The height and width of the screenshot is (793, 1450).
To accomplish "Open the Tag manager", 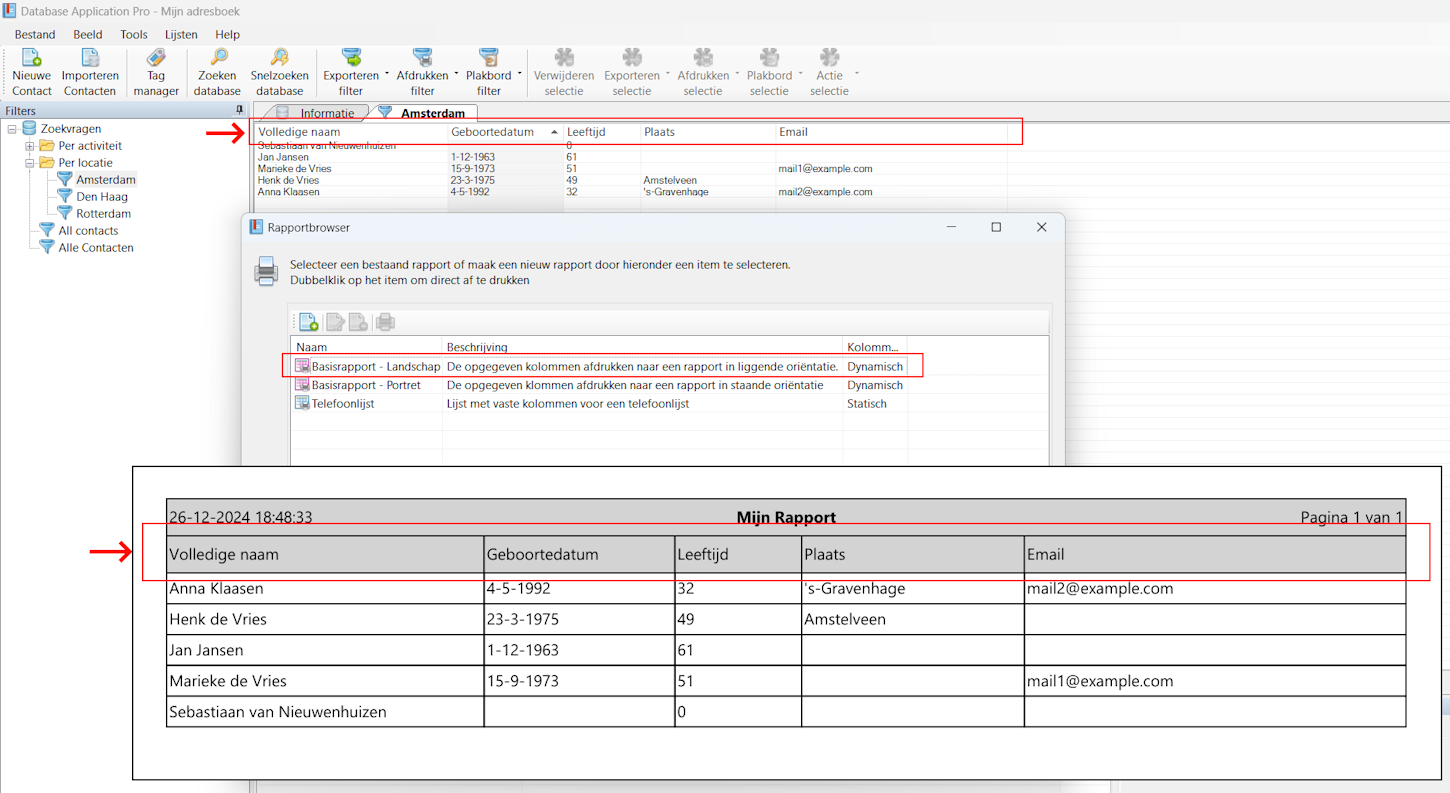I will click(156, 59).
